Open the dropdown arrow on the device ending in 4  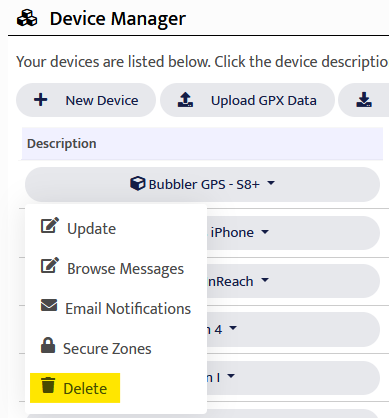click(x=233, y=328)
